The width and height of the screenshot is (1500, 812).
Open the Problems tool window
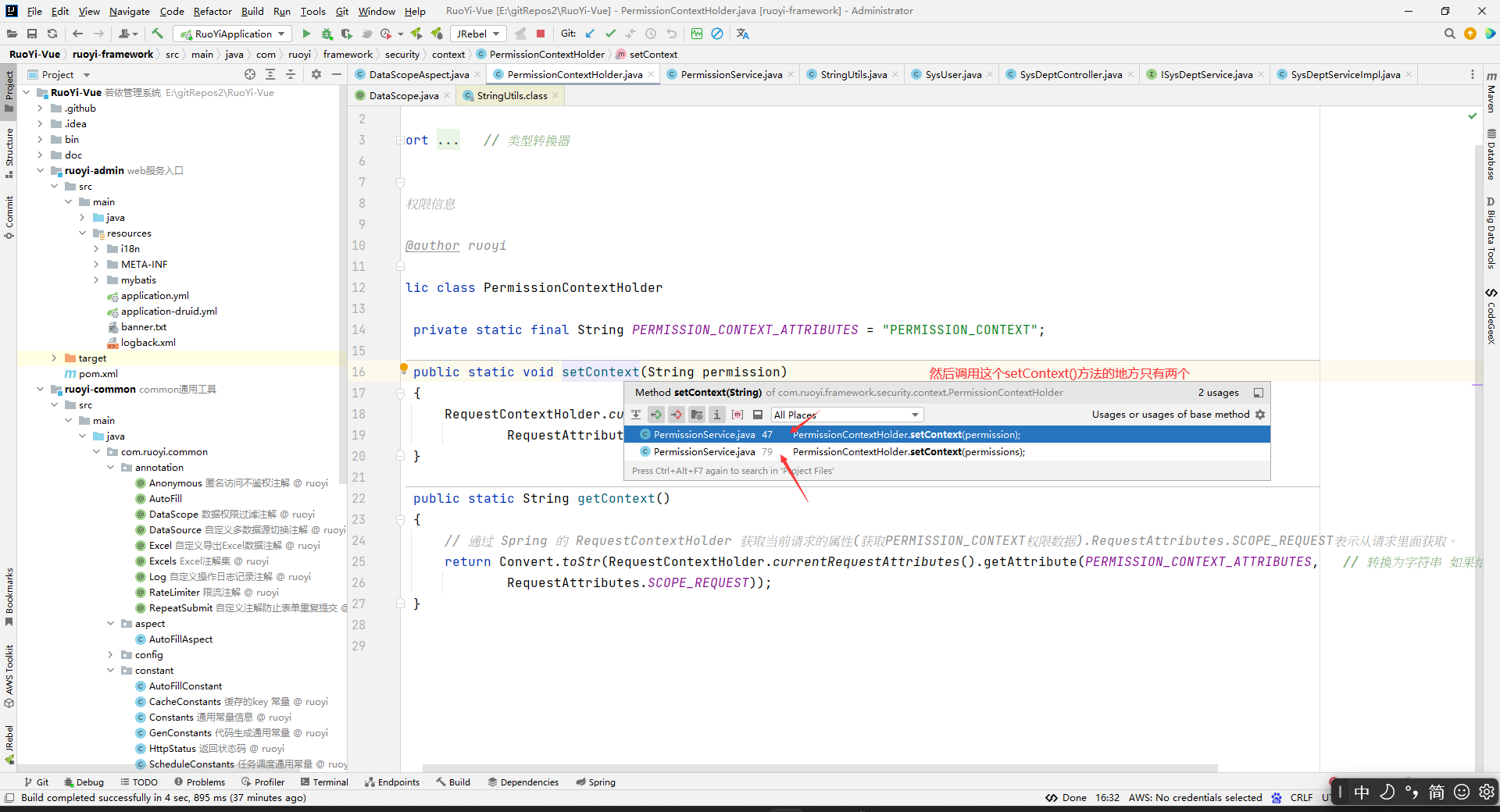200,782
